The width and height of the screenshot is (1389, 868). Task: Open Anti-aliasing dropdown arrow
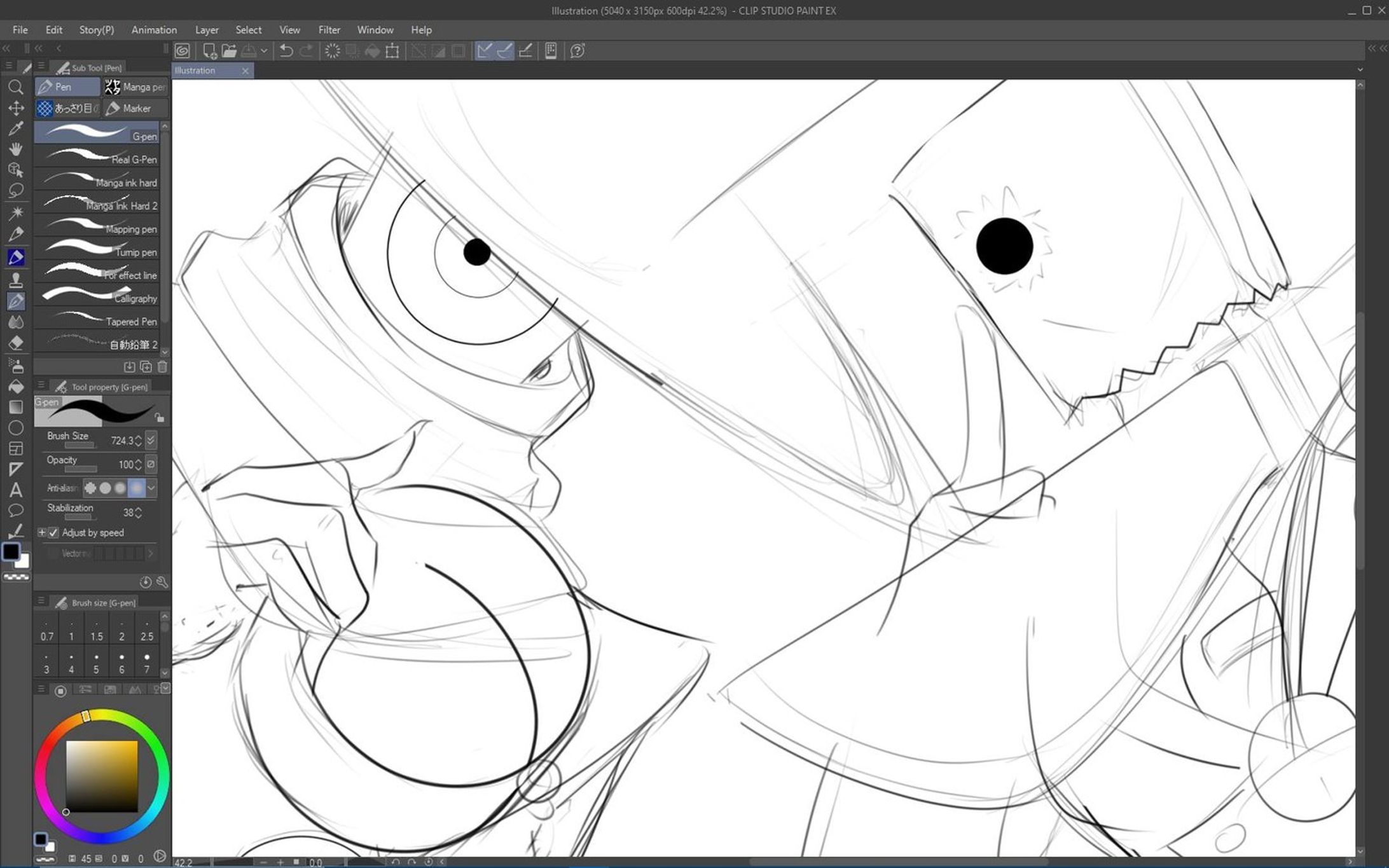pos(151,488)
